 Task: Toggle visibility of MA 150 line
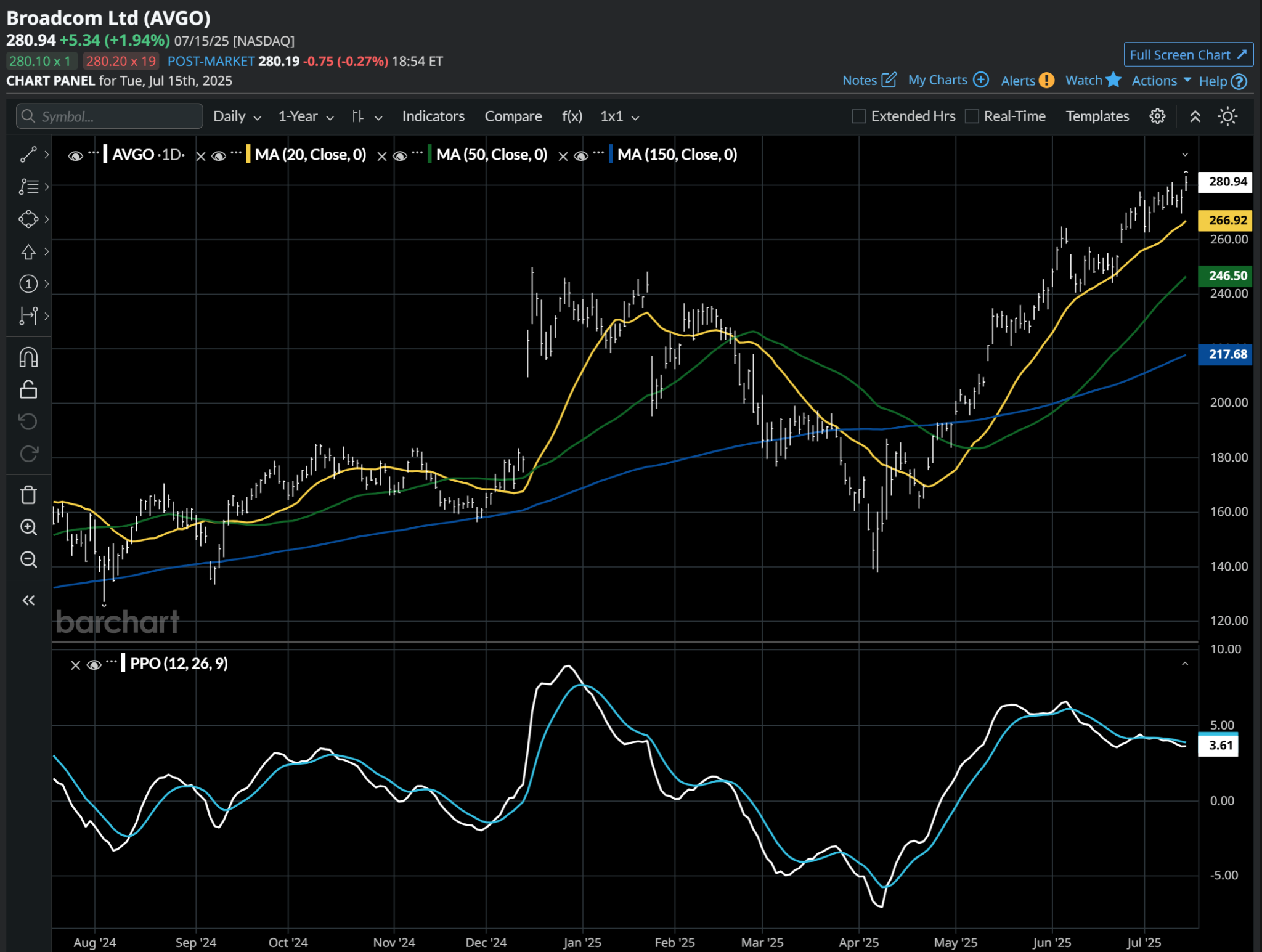pos(581,157)
